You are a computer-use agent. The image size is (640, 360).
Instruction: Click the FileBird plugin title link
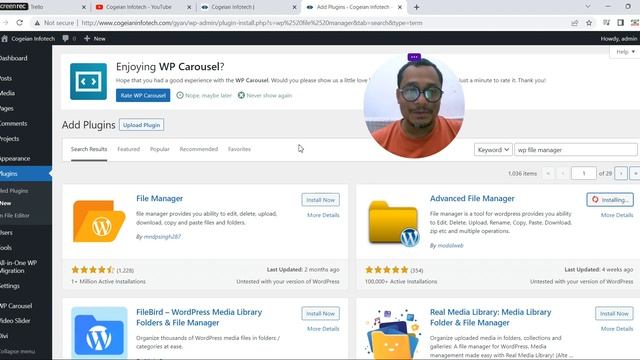[x=199, y=317]
